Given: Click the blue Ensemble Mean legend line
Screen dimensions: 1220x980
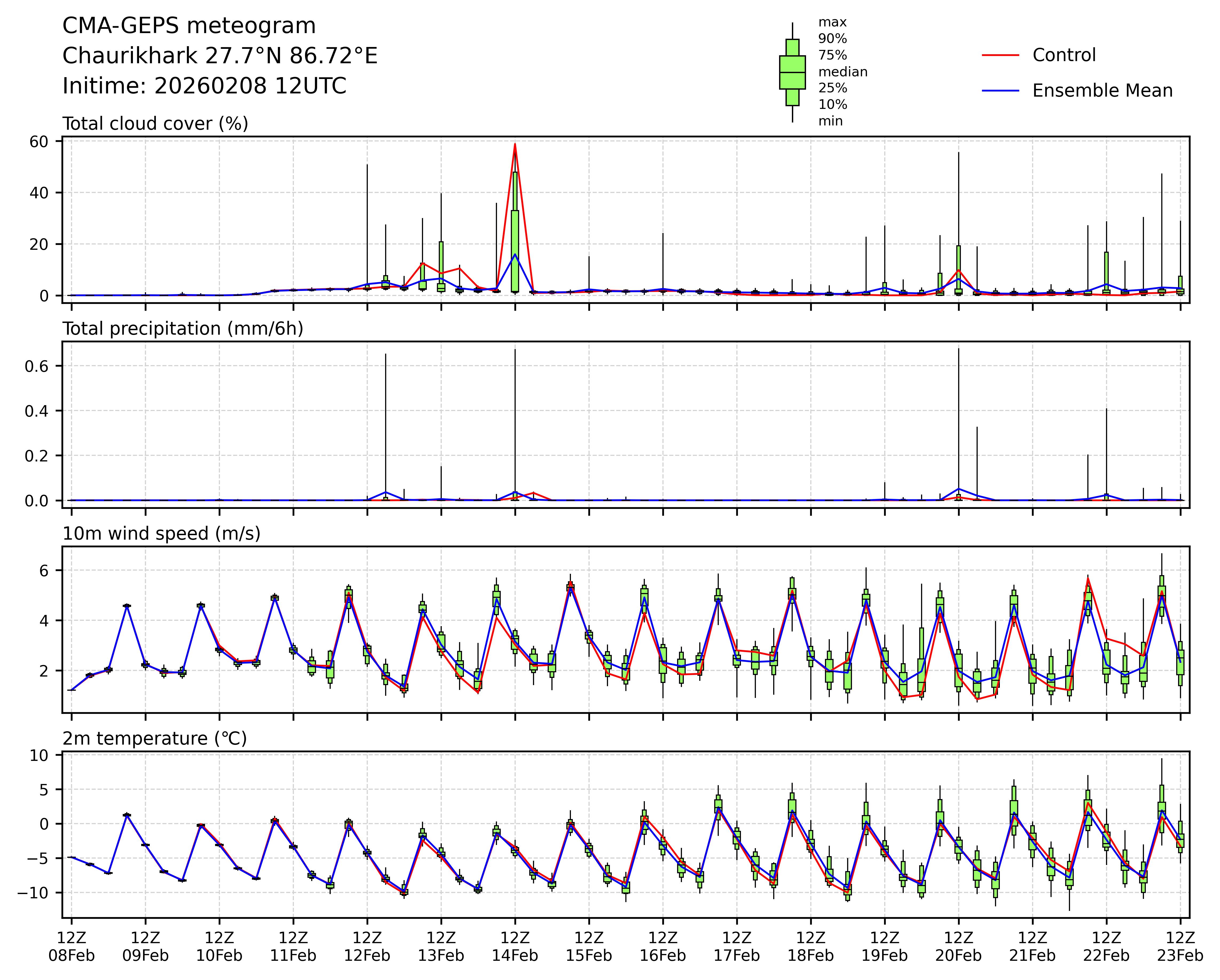Looking at the screenshot, I should 1000,90.
